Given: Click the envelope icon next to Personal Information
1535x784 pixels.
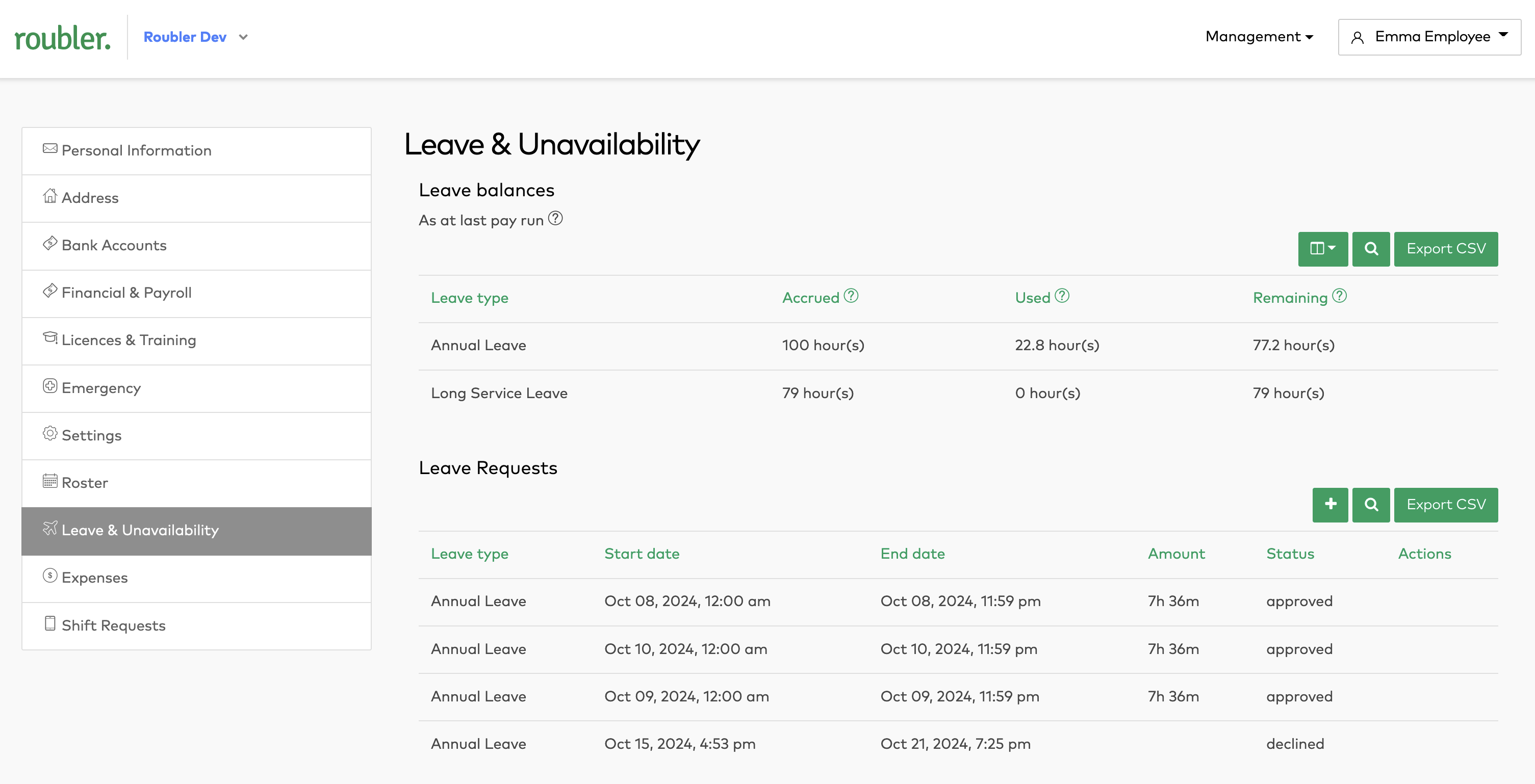Looking at the screenshot, I should 50,148.
